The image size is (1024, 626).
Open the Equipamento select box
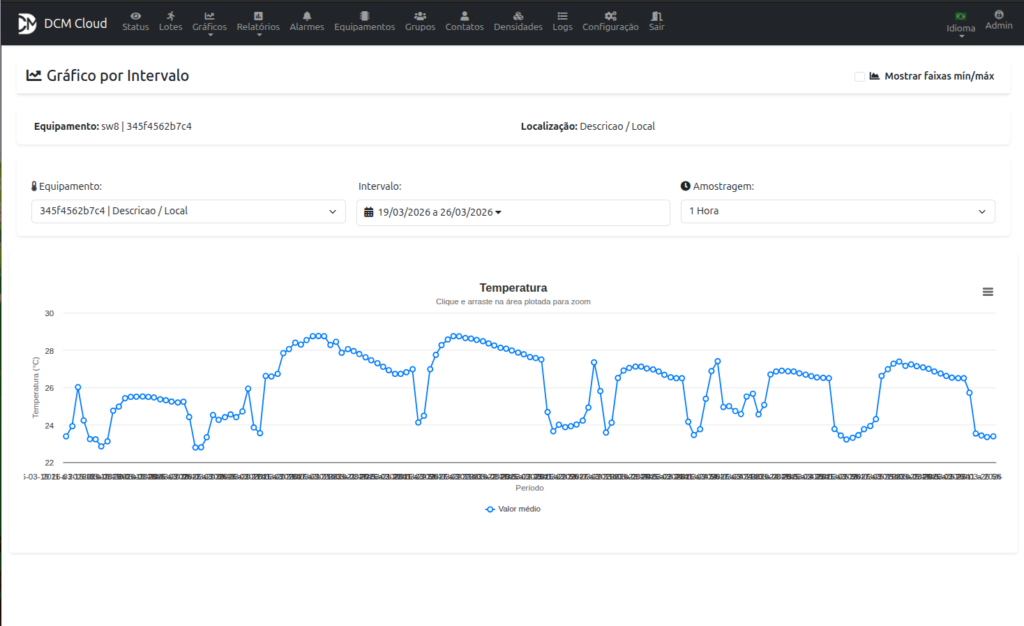188,211
